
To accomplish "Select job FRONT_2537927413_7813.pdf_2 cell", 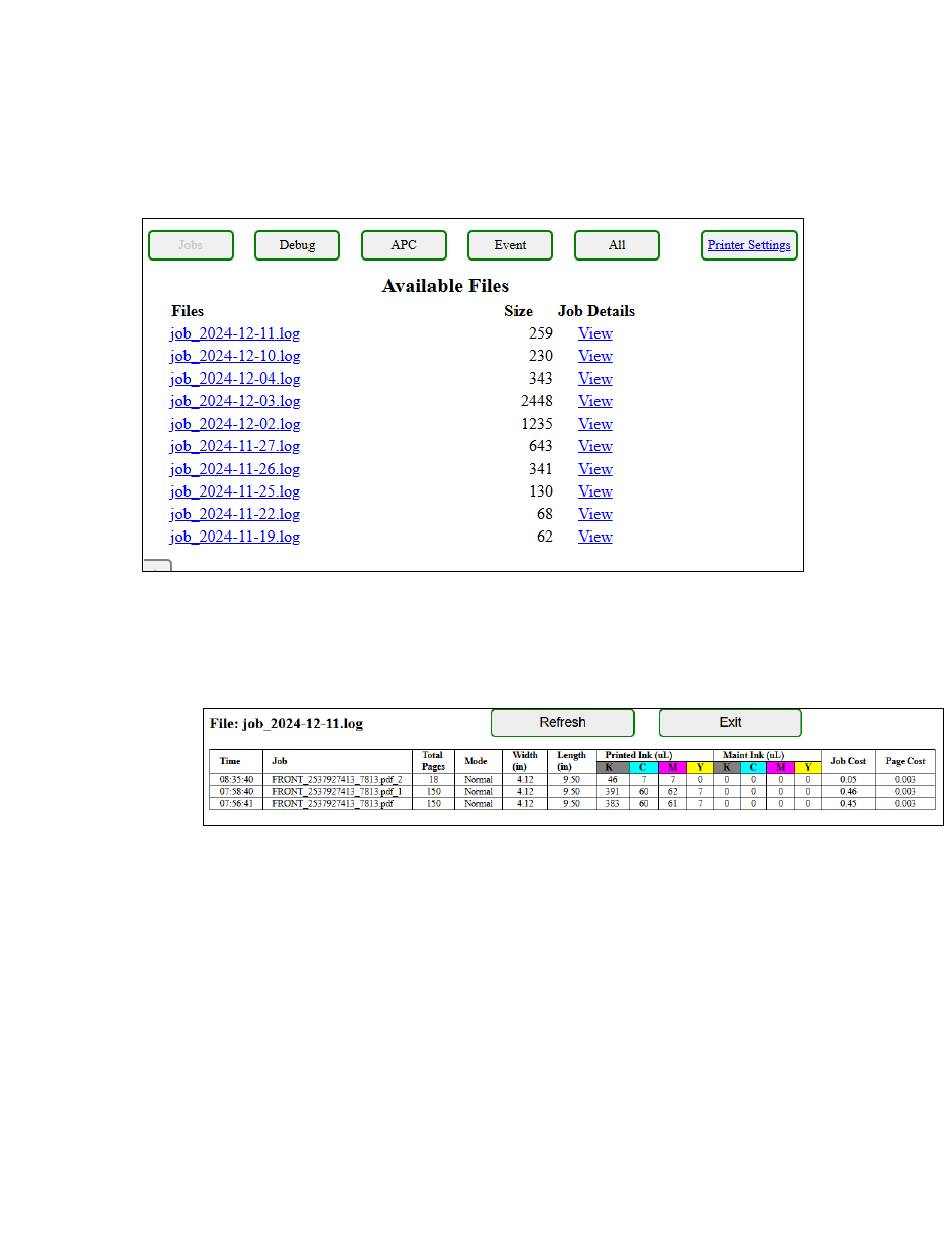I will pyautogui.click(x=337, y=780).
